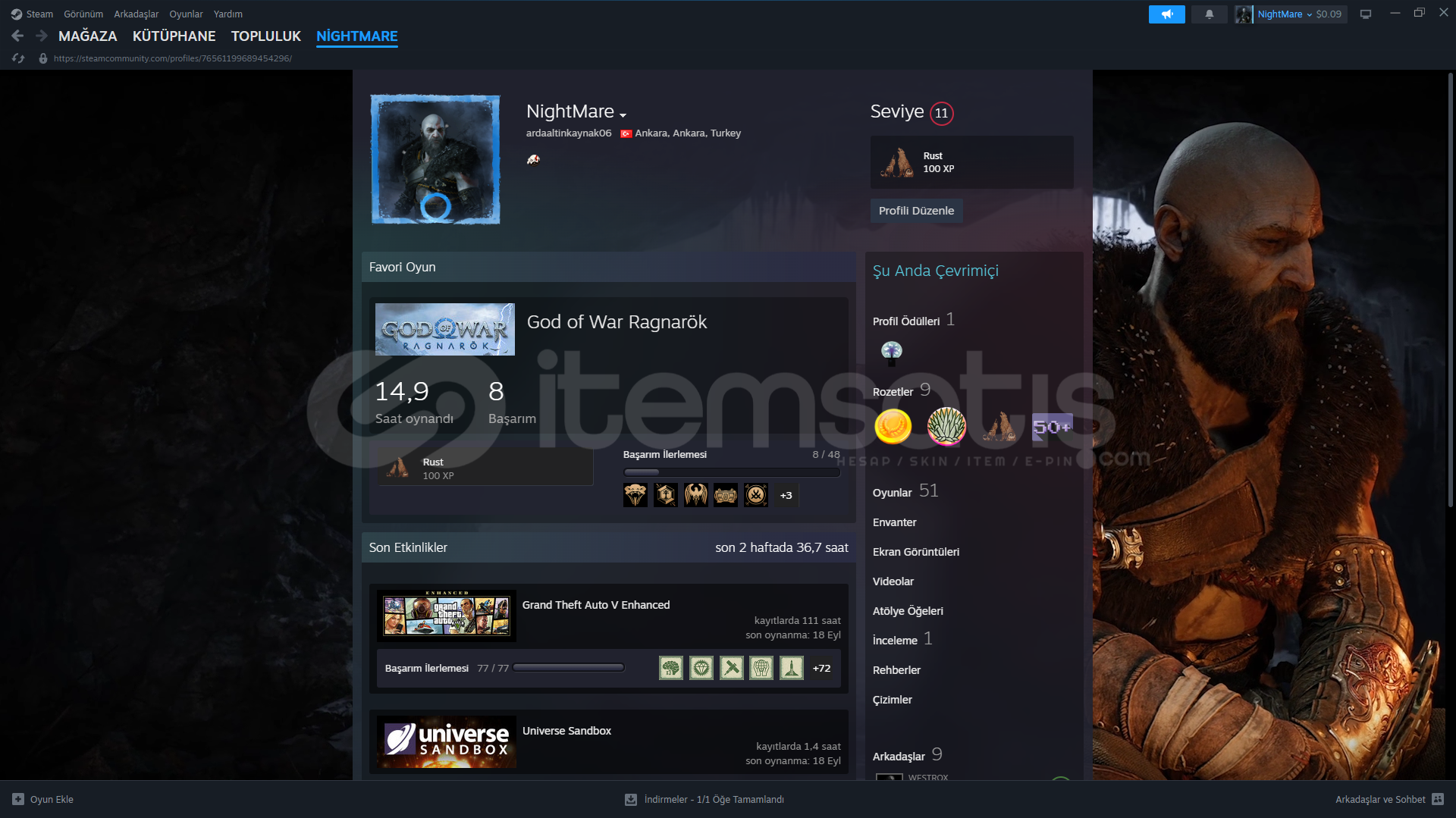Click second God of War achievement icon
Screen dimensions: 1456x818
point(666,495)
